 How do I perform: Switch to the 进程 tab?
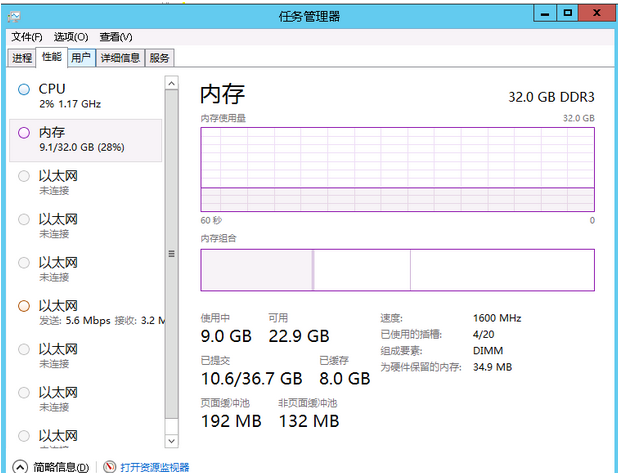coord(22,58)
